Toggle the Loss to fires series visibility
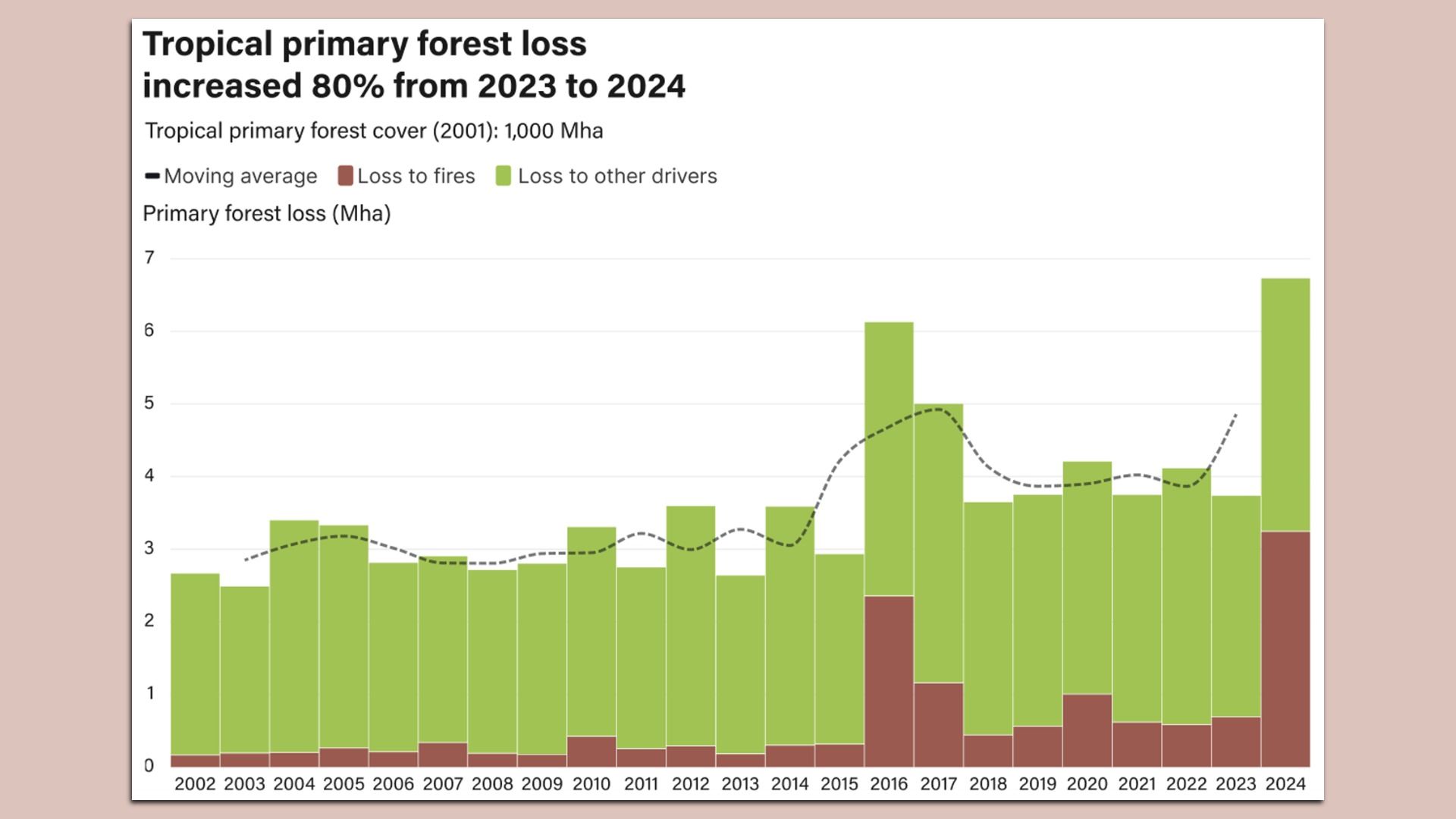Screen dimensions: 1456x819 pyautogui.click(x=345, y=176)
